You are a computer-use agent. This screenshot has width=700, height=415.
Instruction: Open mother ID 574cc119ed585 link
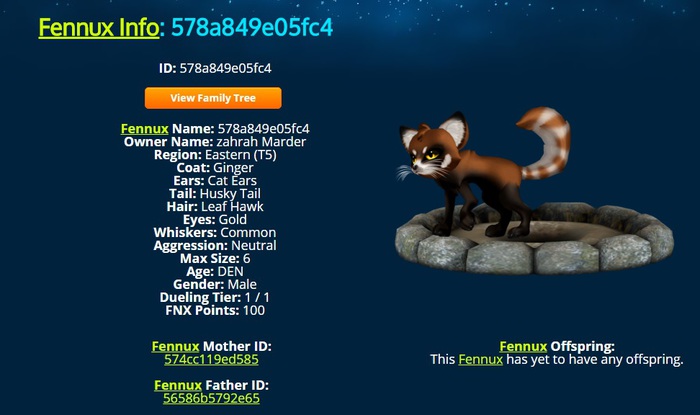pyautogui.click(x=211, y=360)
